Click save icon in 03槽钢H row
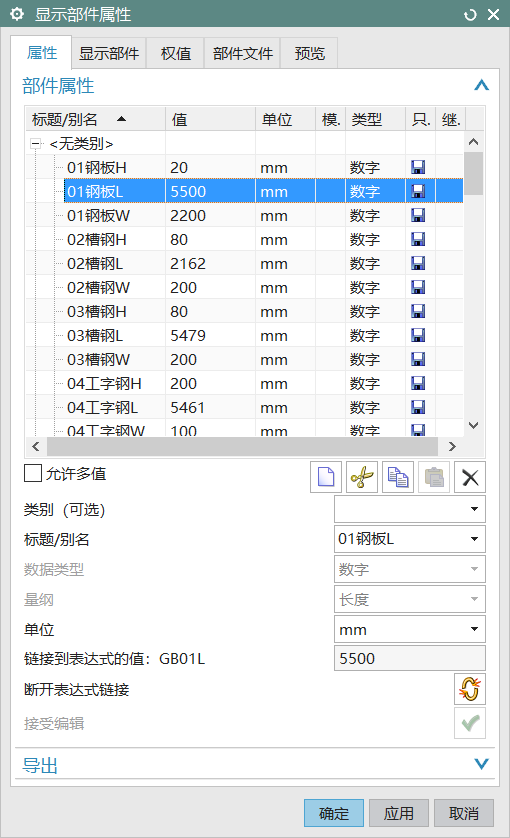The width and height of the screenshot is (510, 838). pyautogui.click(x=418, y=312)
